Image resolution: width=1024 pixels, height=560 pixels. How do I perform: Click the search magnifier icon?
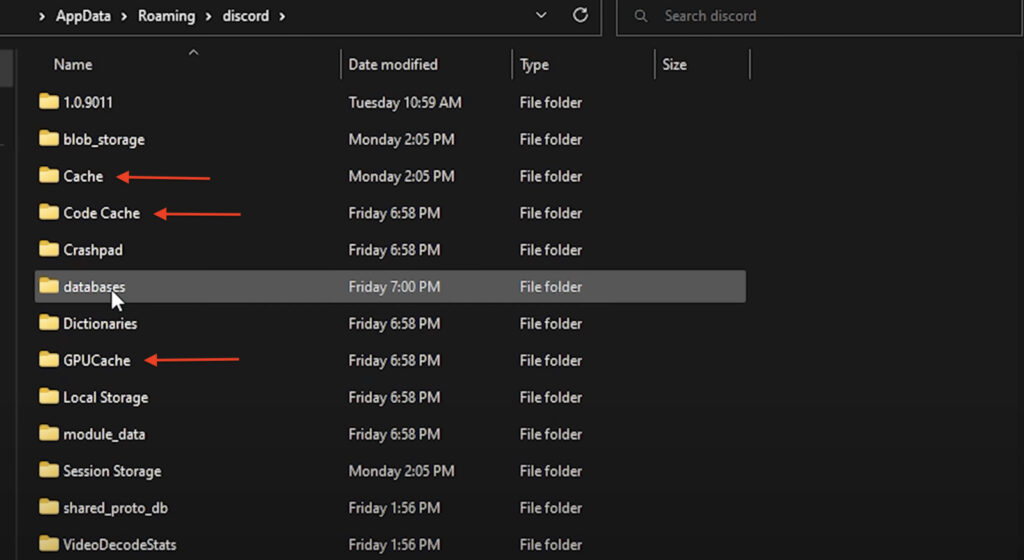(642, 16)
